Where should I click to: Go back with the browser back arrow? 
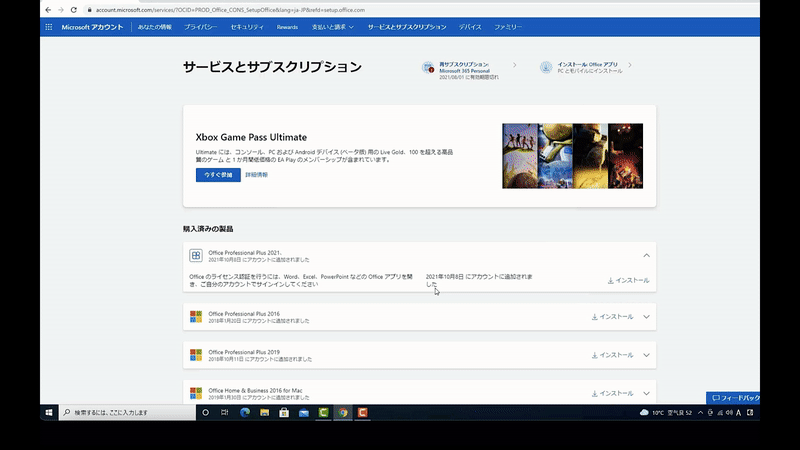point(48,10)
